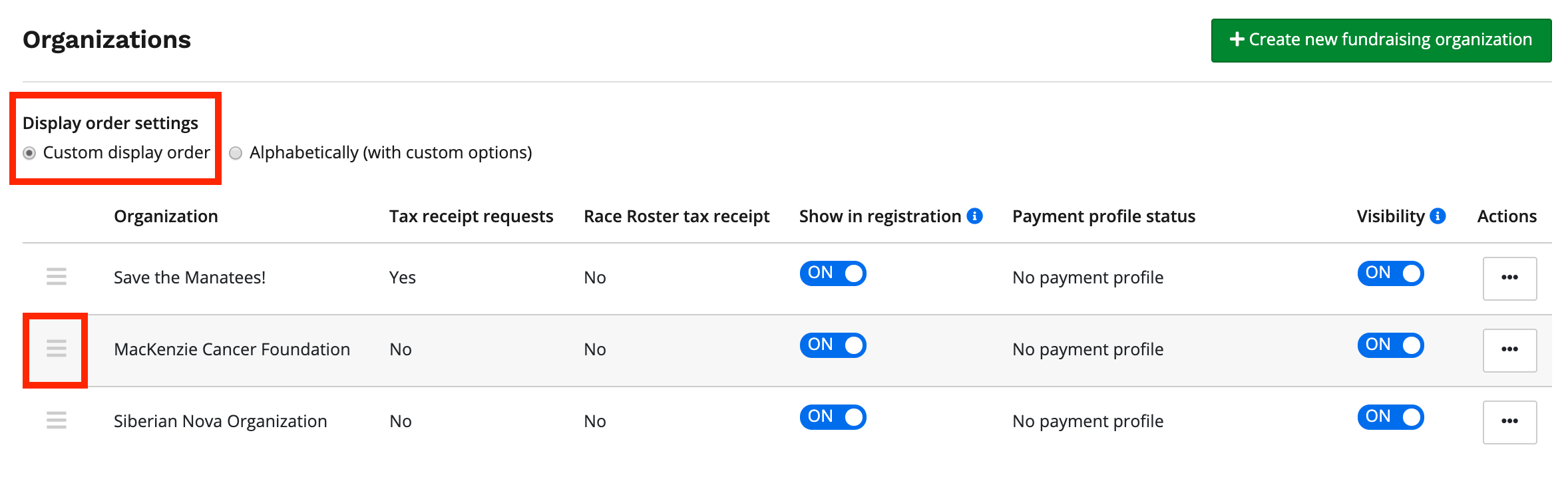Image resolution: width=1568 pixels, height=499 pixels.
Task: Open actions menu for Siberian Nova Organization
Action: tap(1509, 422)
